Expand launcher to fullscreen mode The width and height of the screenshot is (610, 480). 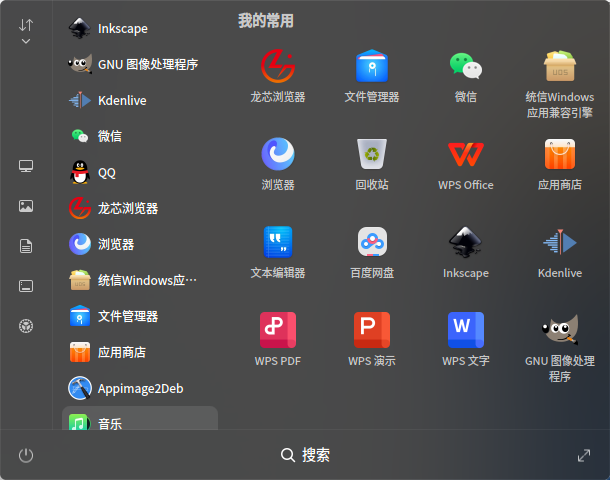(584, 455)
